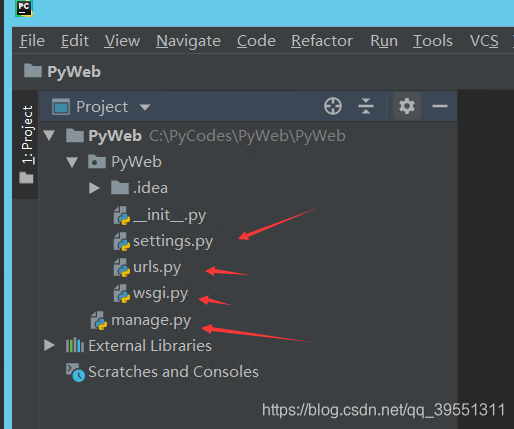Viewport: 514px width, 429px height.
Task: Select the inner PyWeb package folder
Action: coord(136,162)
